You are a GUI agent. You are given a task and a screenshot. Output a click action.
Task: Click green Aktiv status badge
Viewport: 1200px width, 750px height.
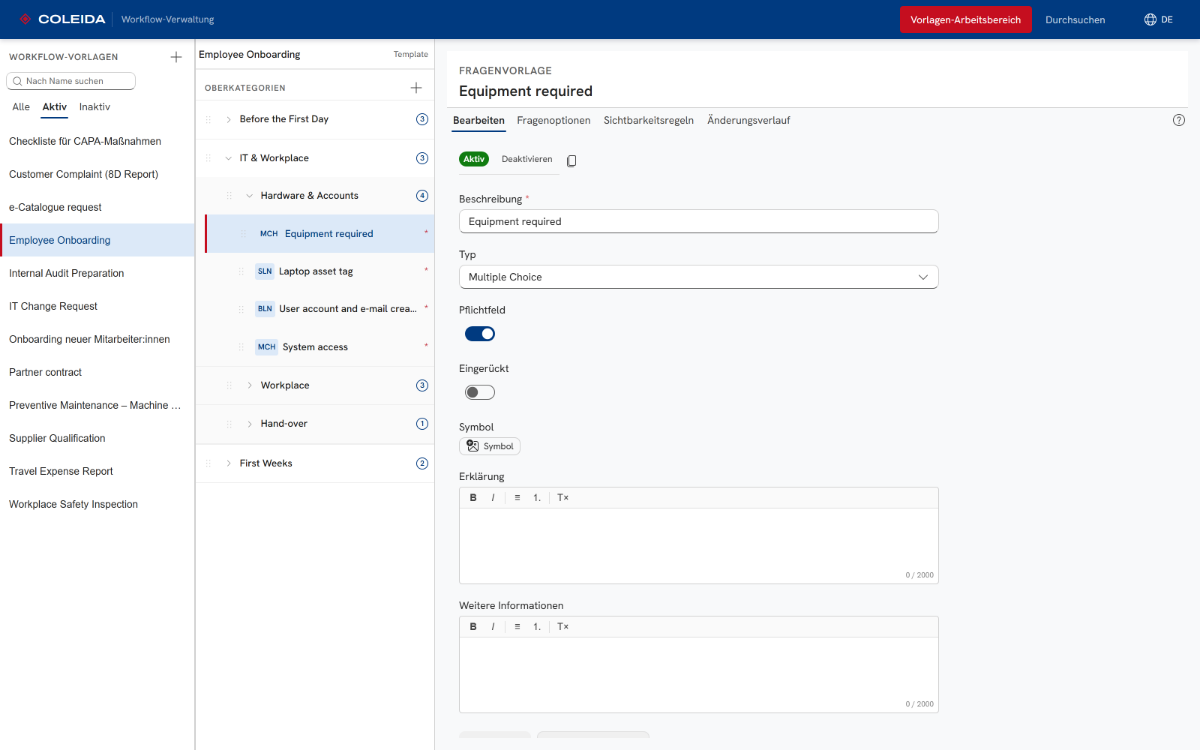click(474, 159)
